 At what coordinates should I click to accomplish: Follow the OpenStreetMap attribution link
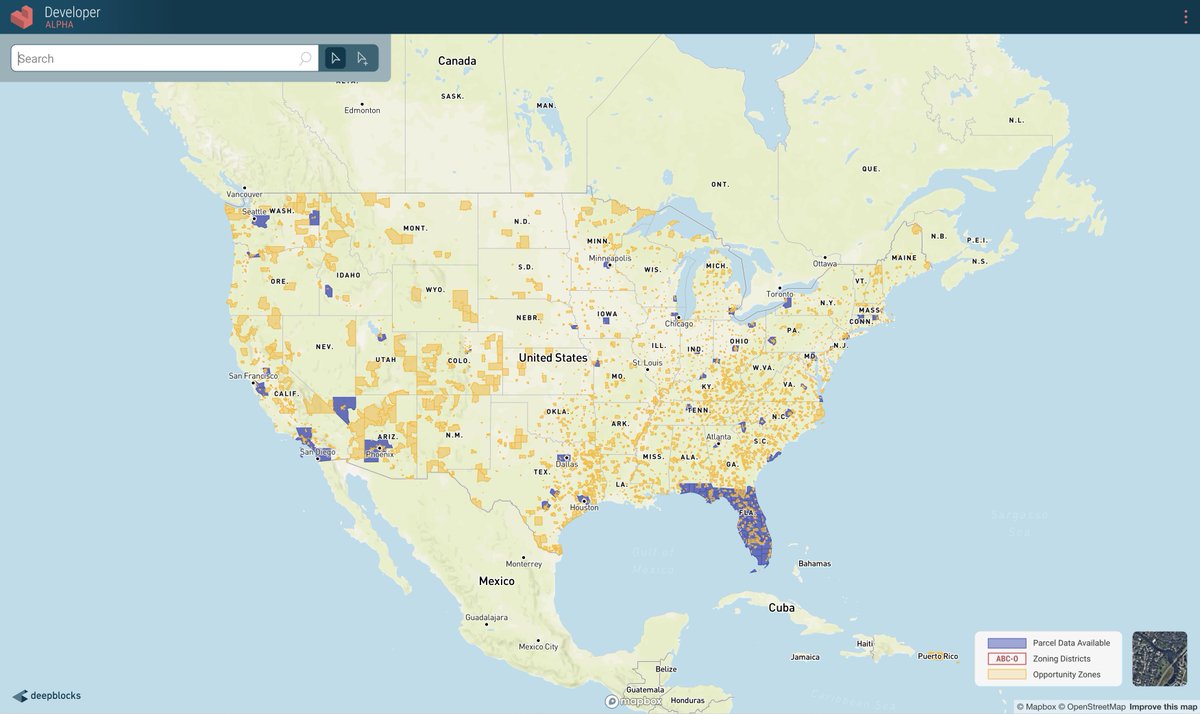point(1093,705)
